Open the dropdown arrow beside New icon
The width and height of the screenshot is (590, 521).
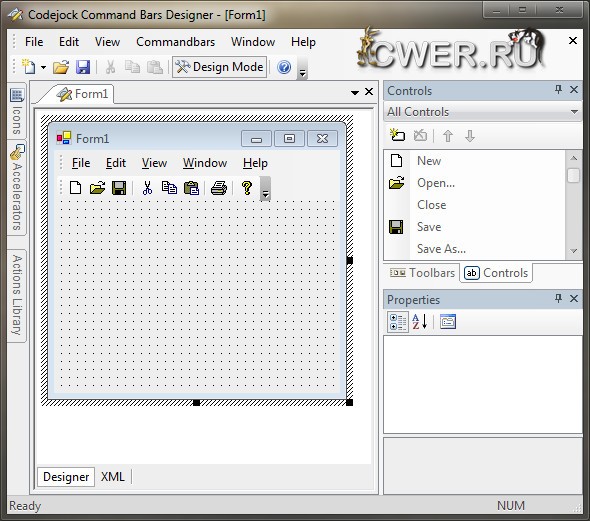tap(43, 68)
